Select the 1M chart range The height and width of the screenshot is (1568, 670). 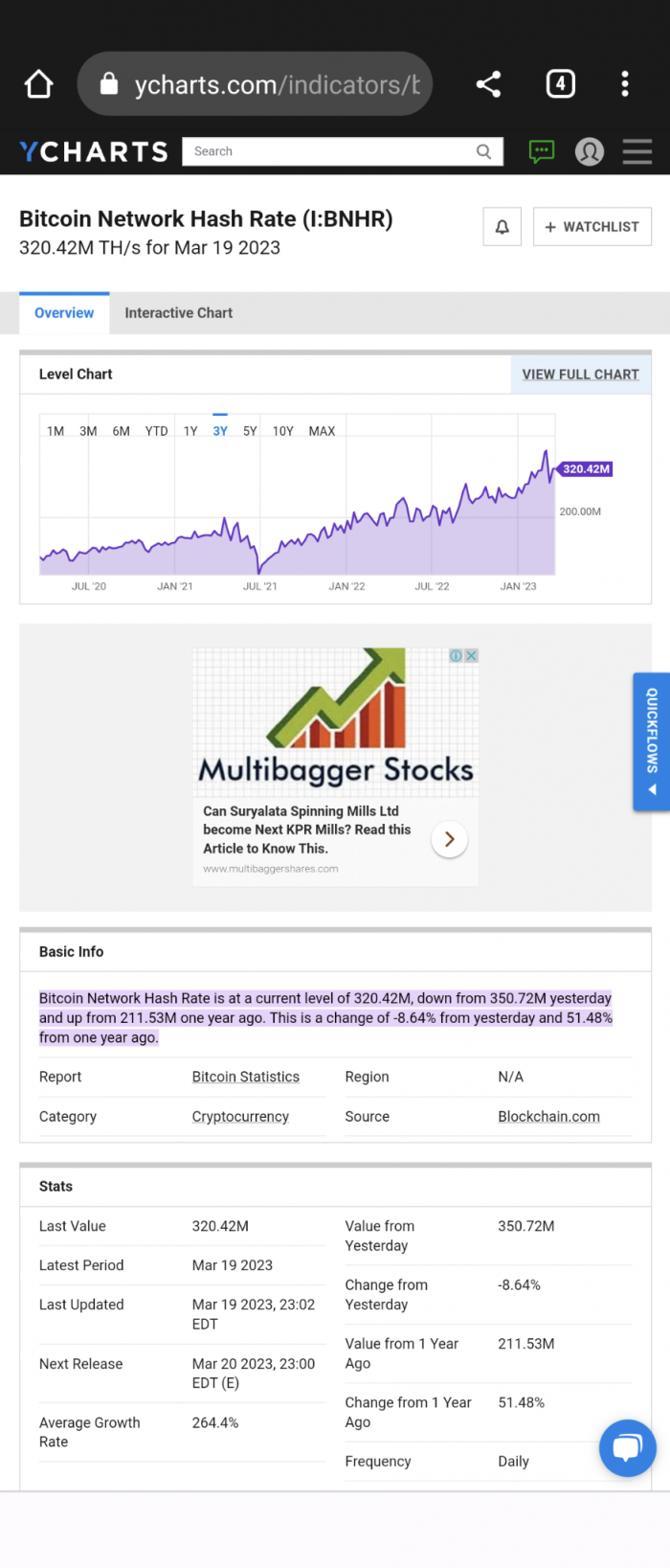pyautogui.click(x=56, y=431)
